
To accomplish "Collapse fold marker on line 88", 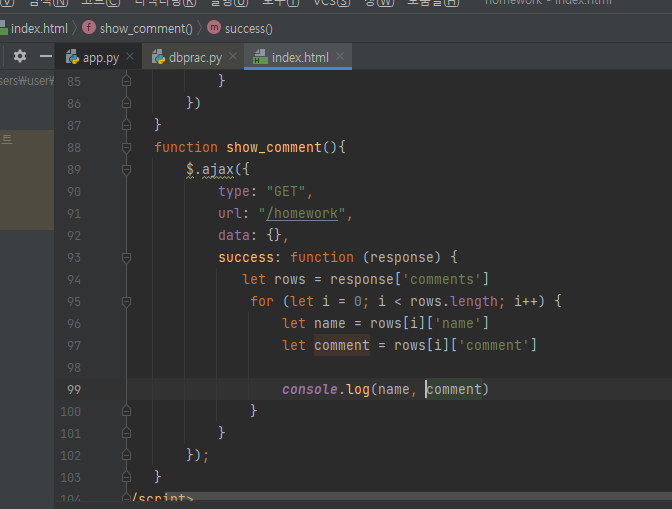I will (x=126, y=148).
